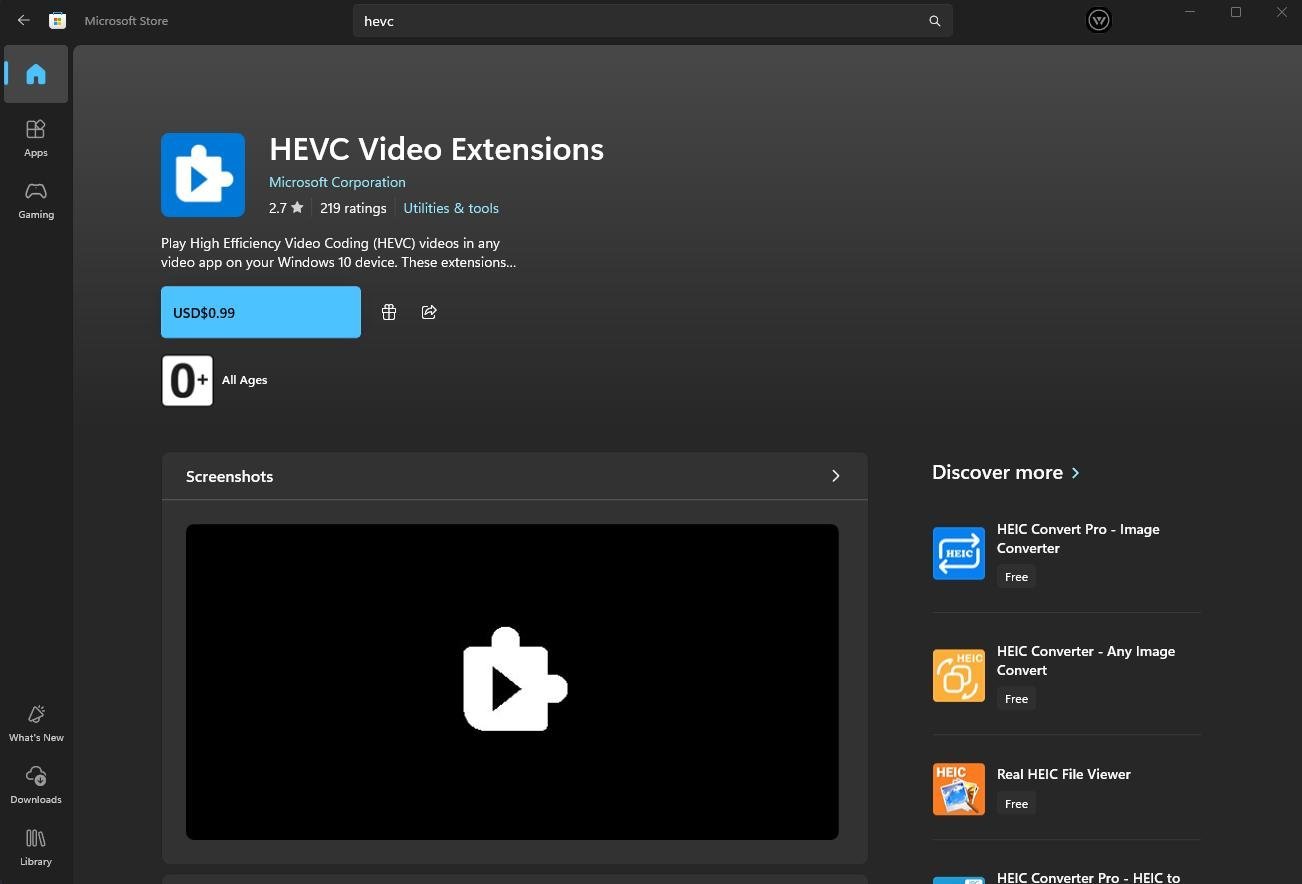Click Free label under HEIC Converter - Any Image
This screenshot has width=1302, height=884.
(1016, 699)
